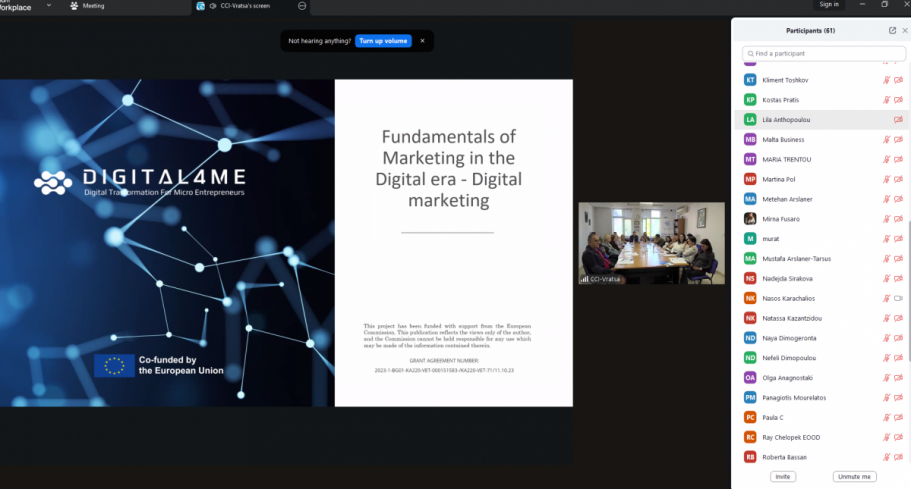Image resolution: width=911 pixels, height=489 pixels.
Task: Click muted mic icon for Martina Pol
Action: pyautogui.click(x=886, y=179)
